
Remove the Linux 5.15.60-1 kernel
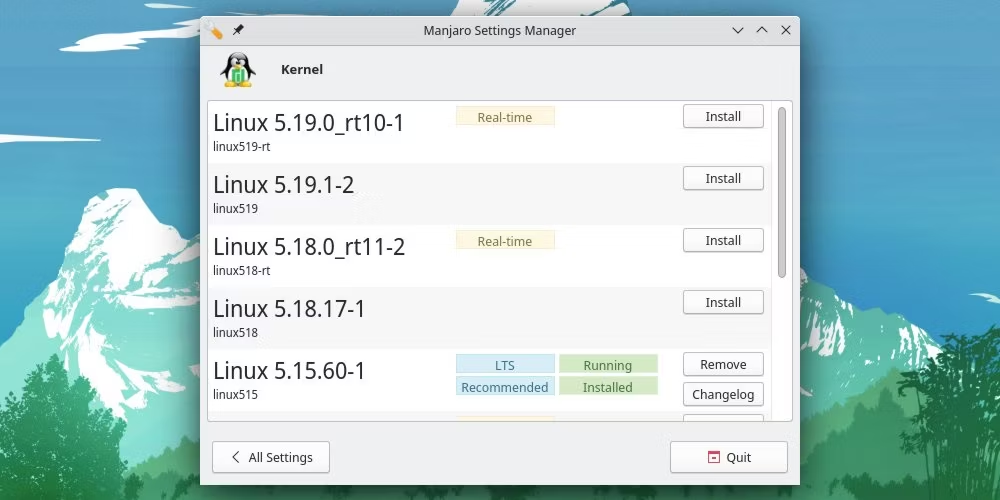click(x=723, y=364)
